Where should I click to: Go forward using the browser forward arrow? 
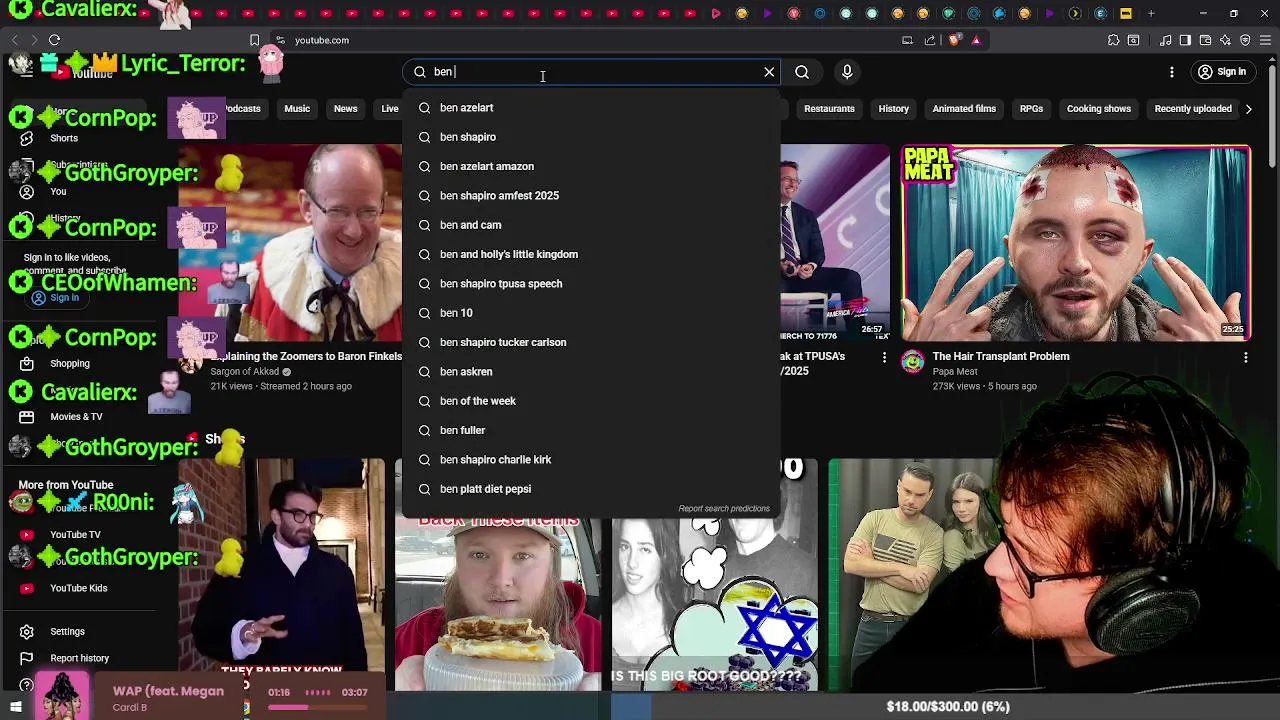click(x=33, y=40)
